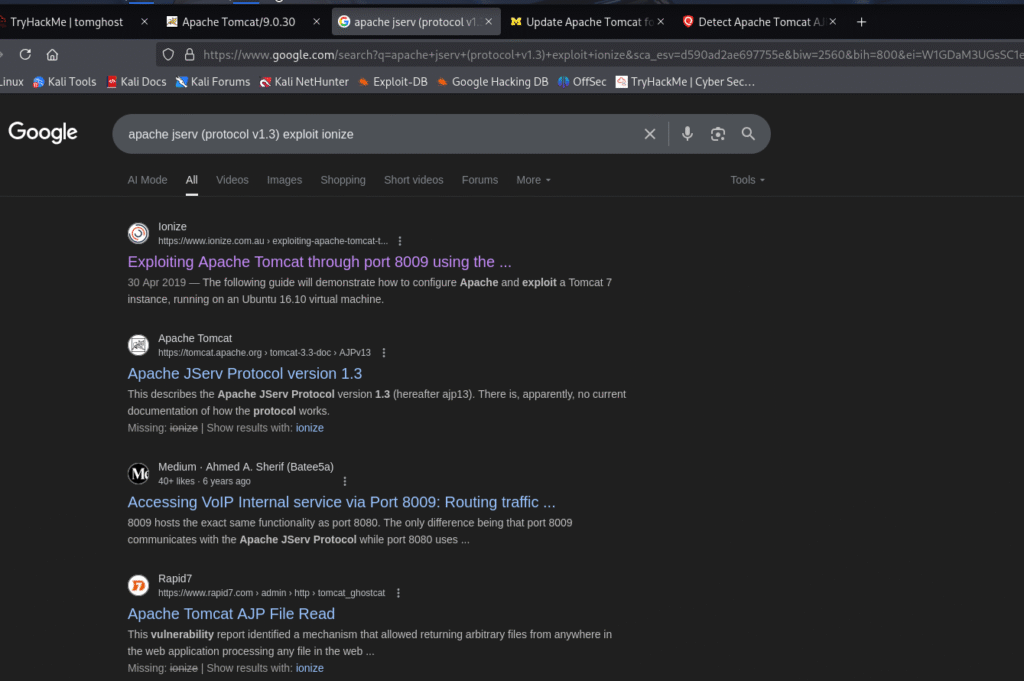Show results with ionize for AJP File Read
This screenshot has width=1024, height=681.
coord(309,667)
